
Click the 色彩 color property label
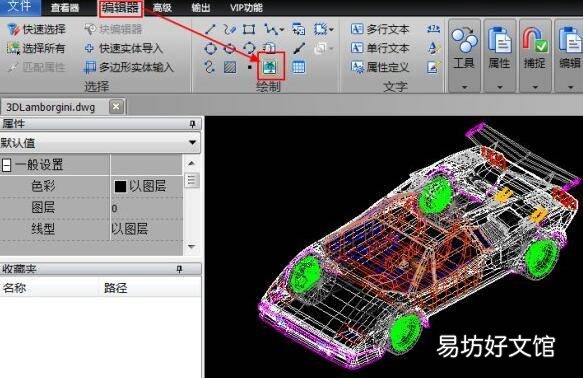pyautogui.click(x=43, y=186)
